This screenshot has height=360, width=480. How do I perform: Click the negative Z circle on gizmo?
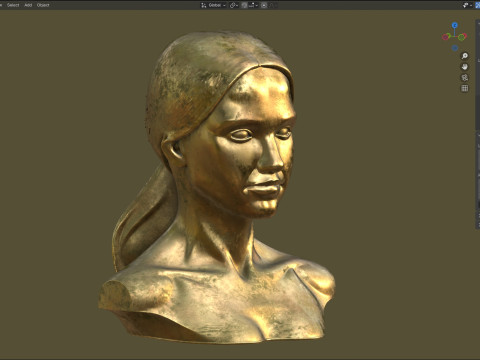pyautogui.click(x=455, y=48)
